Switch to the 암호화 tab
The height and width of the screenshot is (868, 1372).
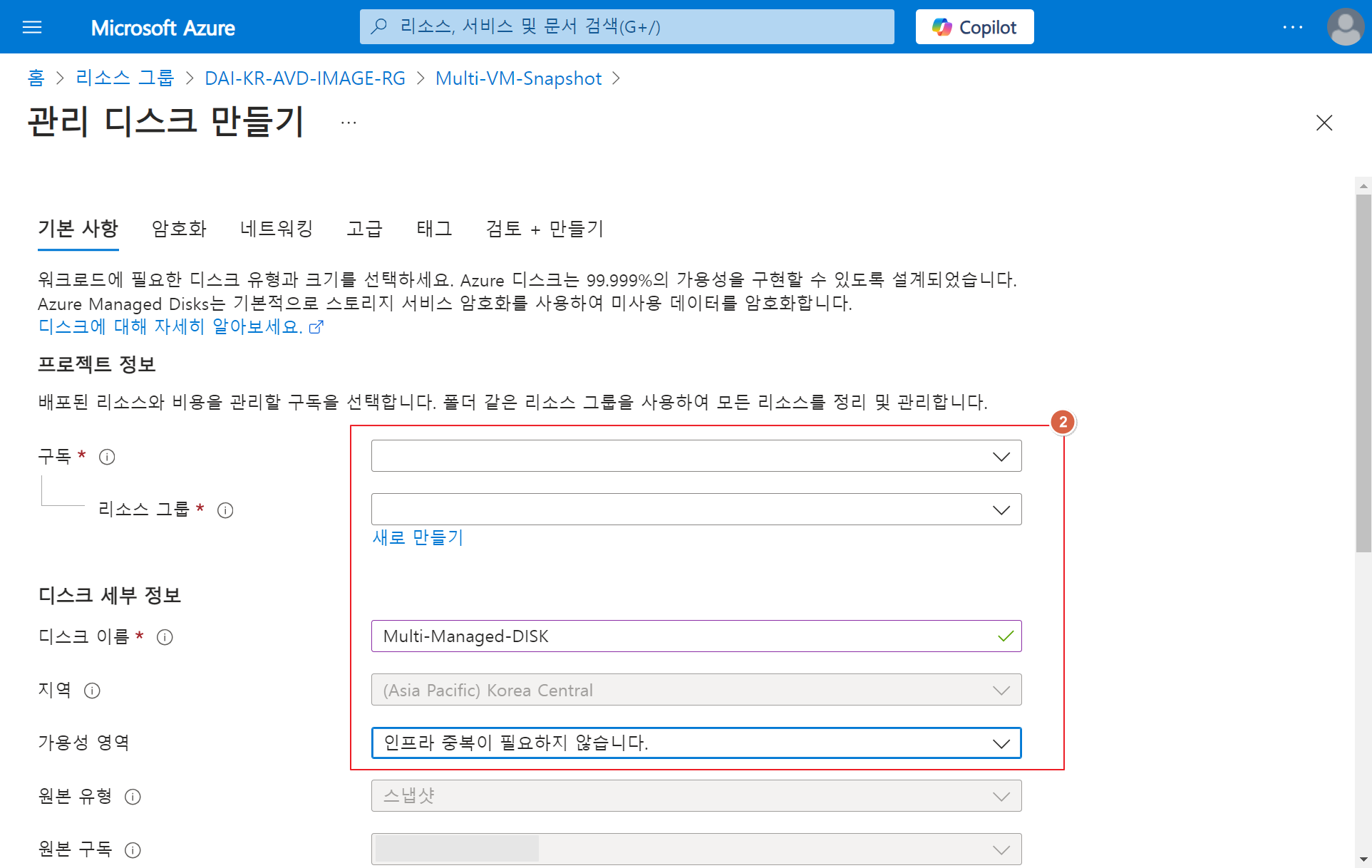[x=179, y=229]
